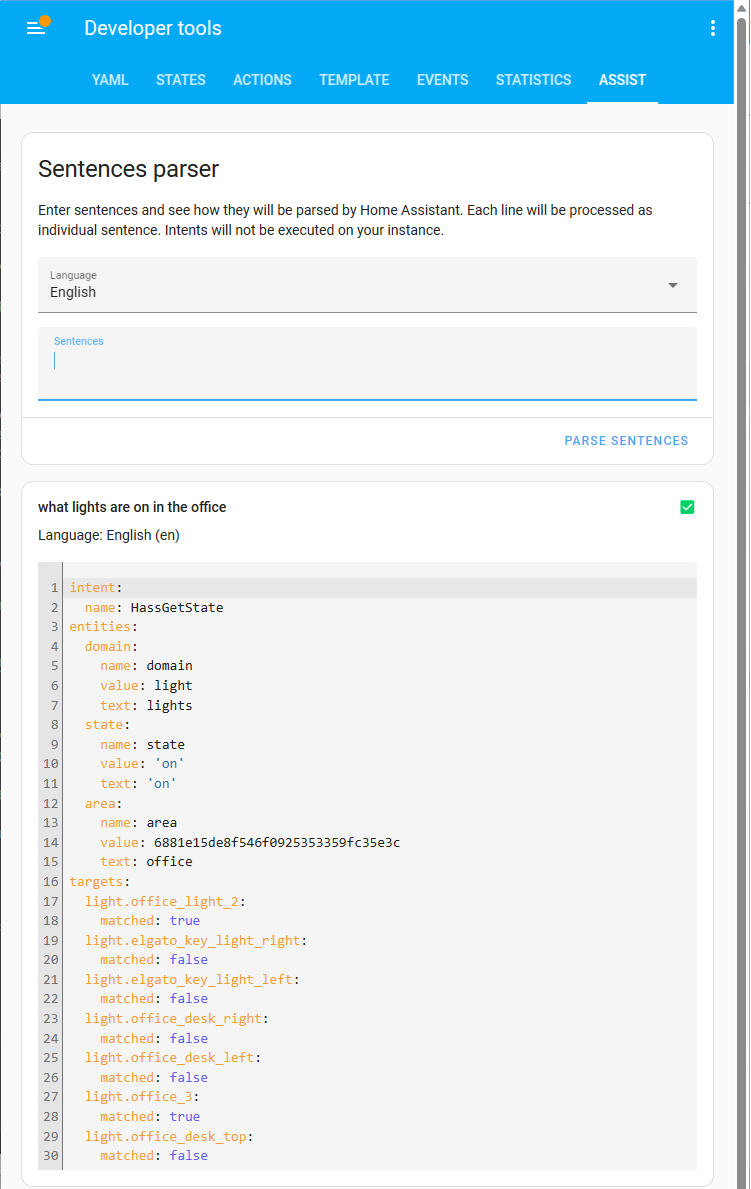Focus the Sentences input field
Image resolution: width=751 pixels, height=1189 pixels.
[367, 365]
